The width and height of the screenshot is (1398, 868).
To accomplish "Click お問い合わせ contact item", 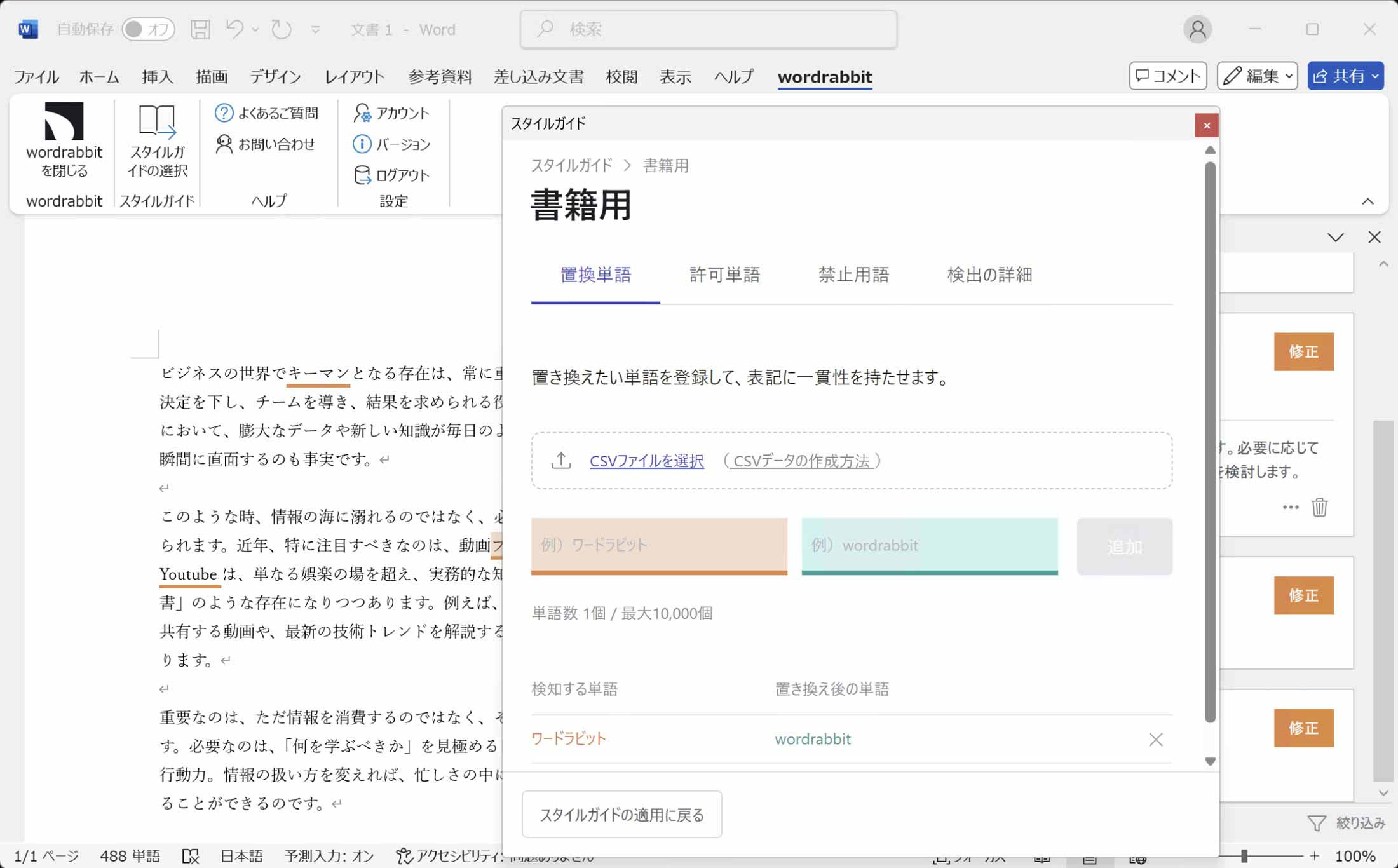I will point(266,144).
